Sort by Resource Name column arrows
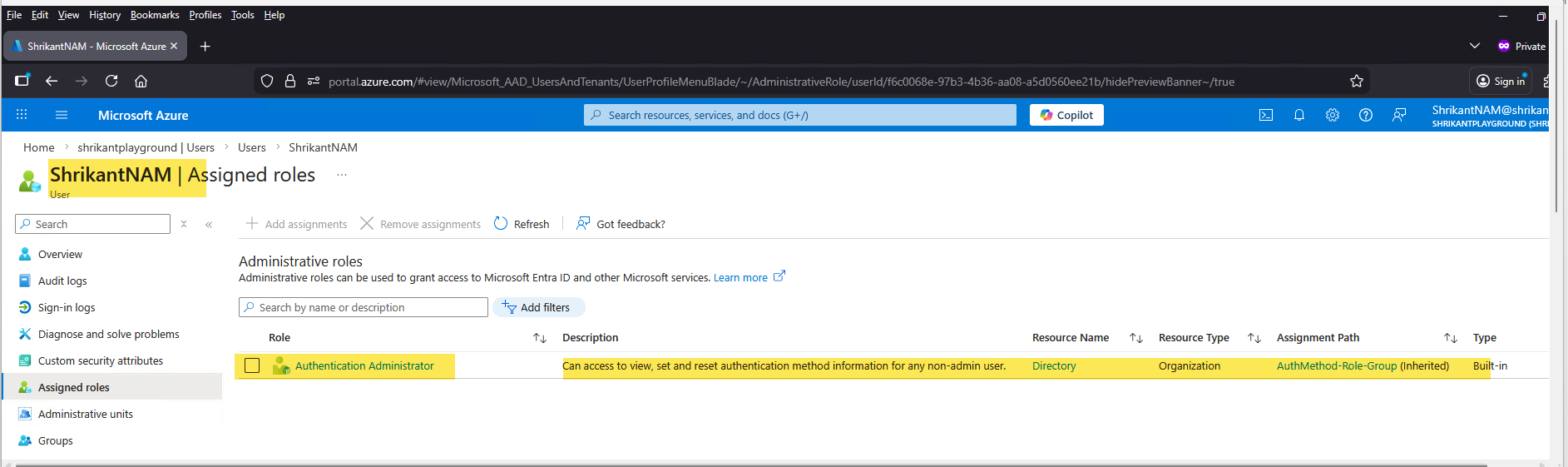 1135,337
